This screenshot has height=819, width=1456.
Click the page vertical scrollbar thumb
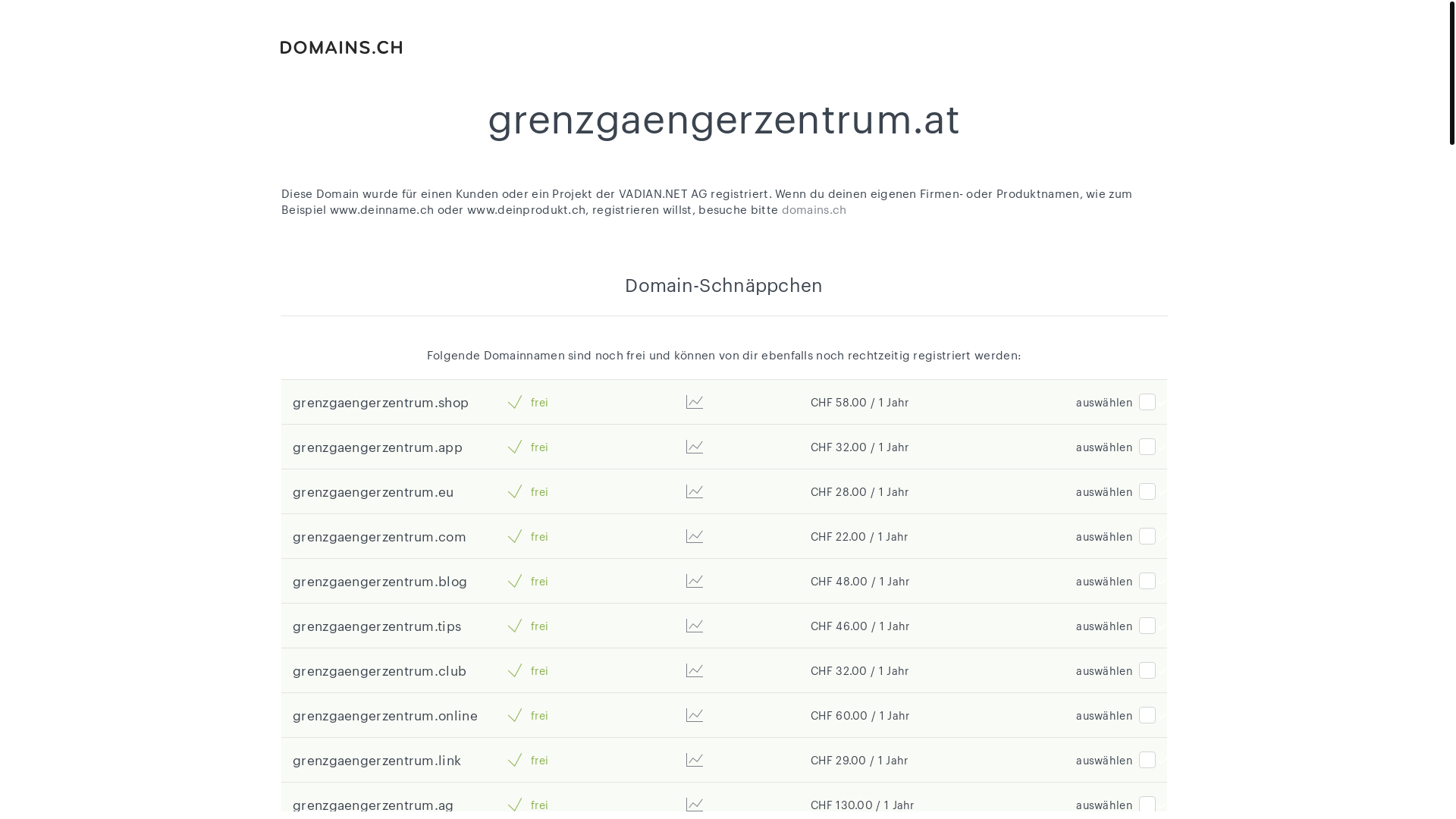click(1451, 73)
